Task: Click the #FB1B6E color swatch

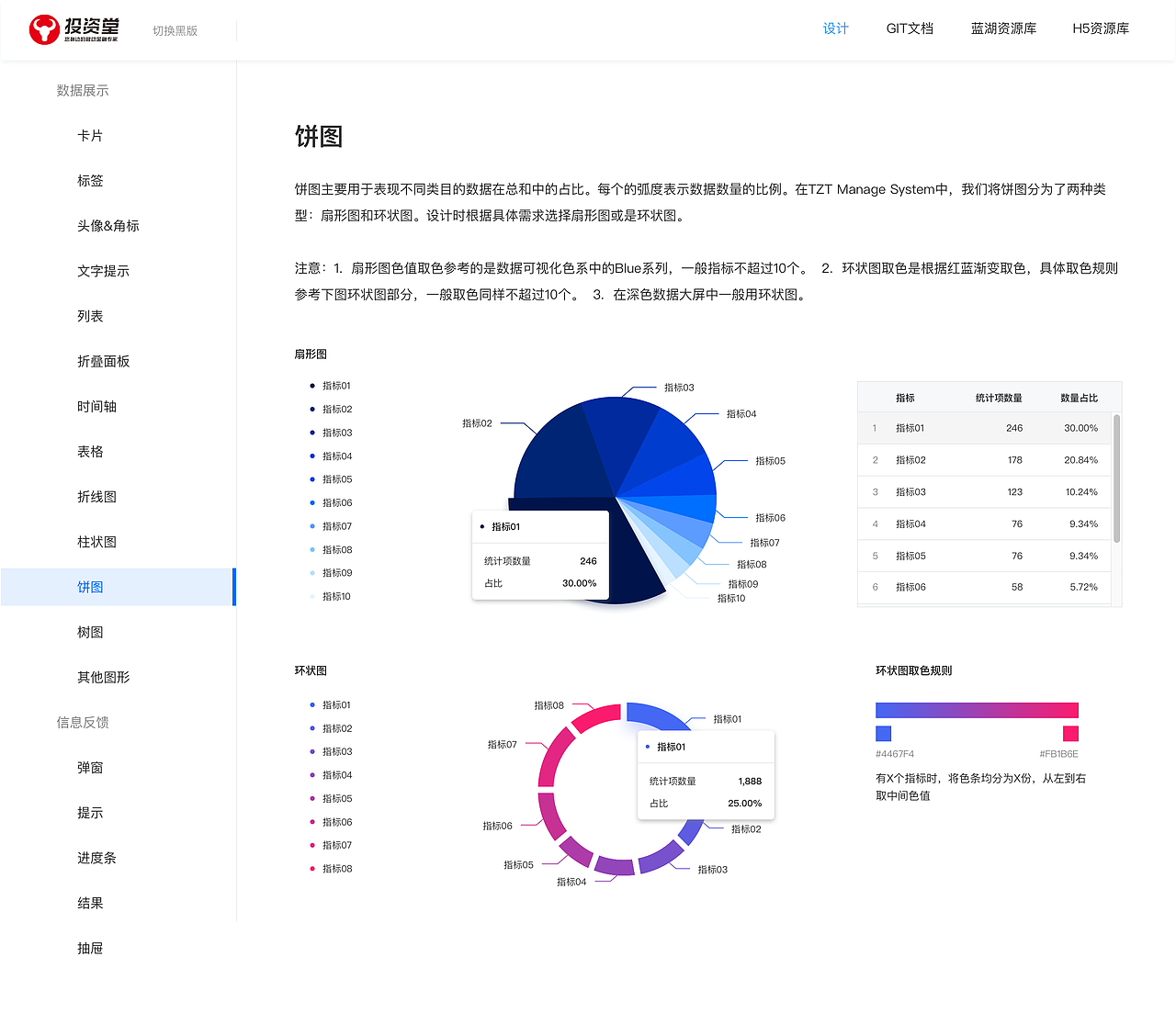Action: (1071, 733)
